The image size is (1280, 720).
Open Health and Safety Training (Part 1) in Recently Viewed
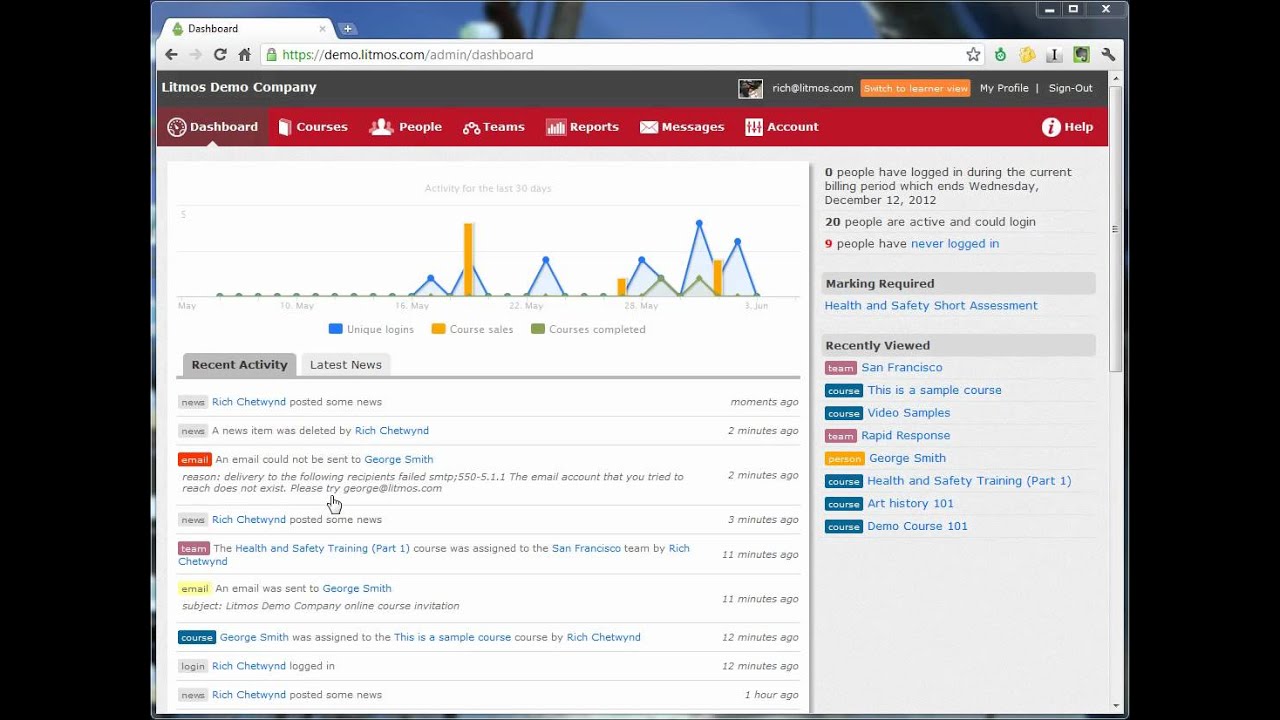(969, 481)
